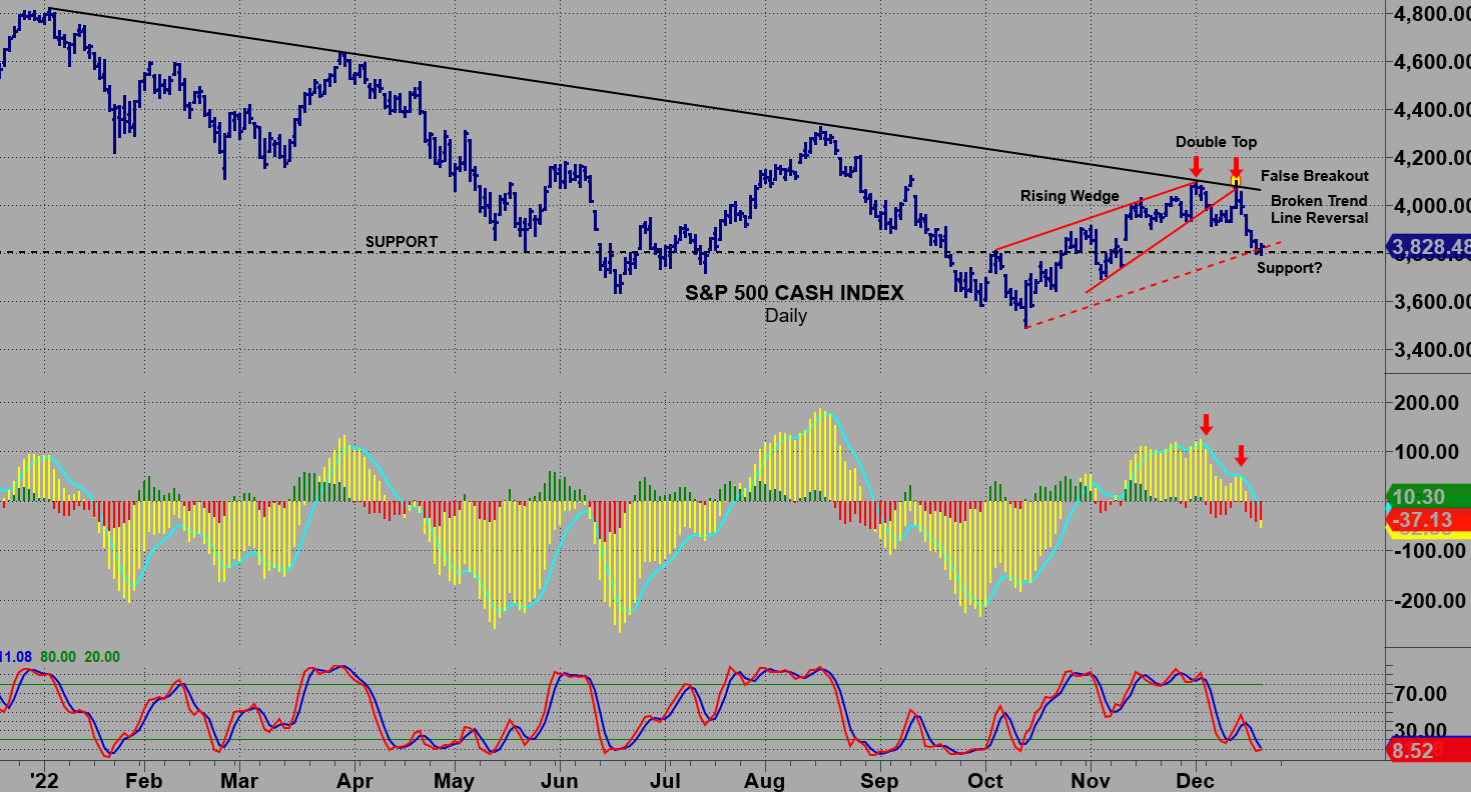Screen dimensions: 1471x792
Task: Click the lower red arrow above the MACD histogram
Action: tap(1241, 455)
